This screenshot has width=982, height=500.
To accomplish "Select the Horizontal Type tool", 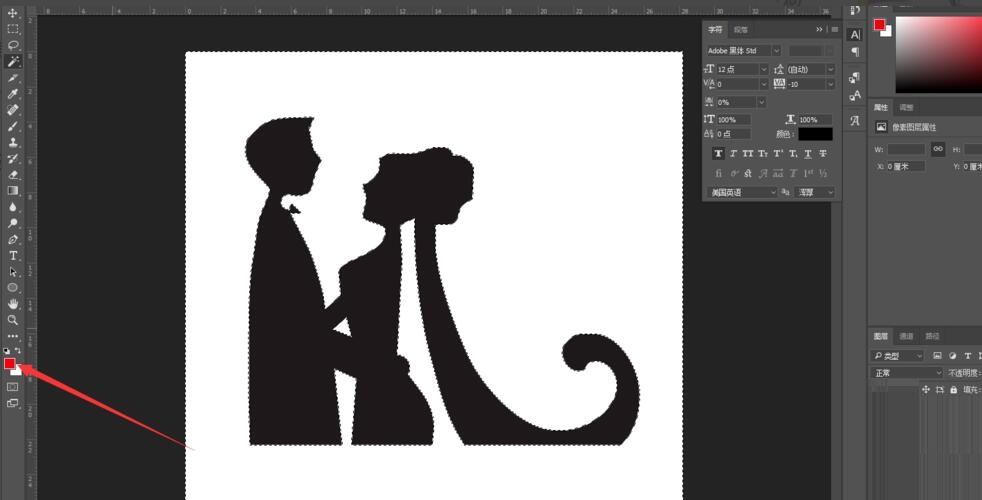I will coord(13,256).
